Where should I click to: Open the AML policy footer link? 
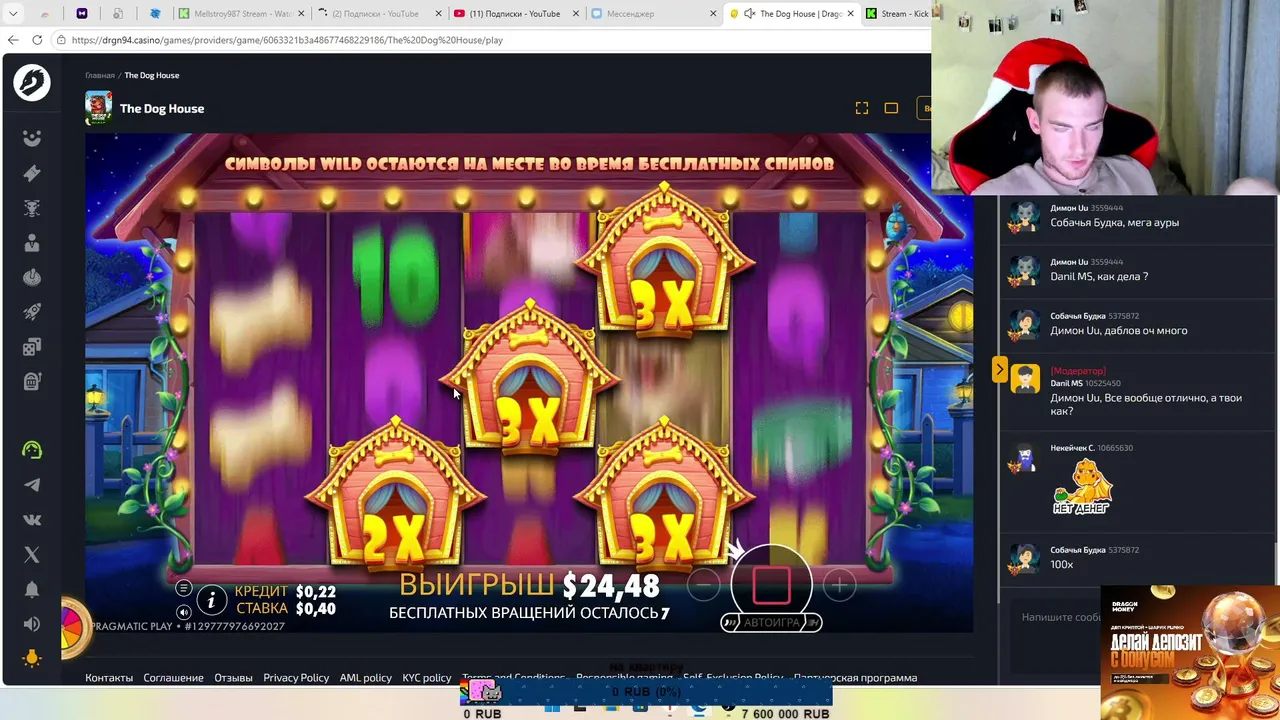(x=365, y=678)
